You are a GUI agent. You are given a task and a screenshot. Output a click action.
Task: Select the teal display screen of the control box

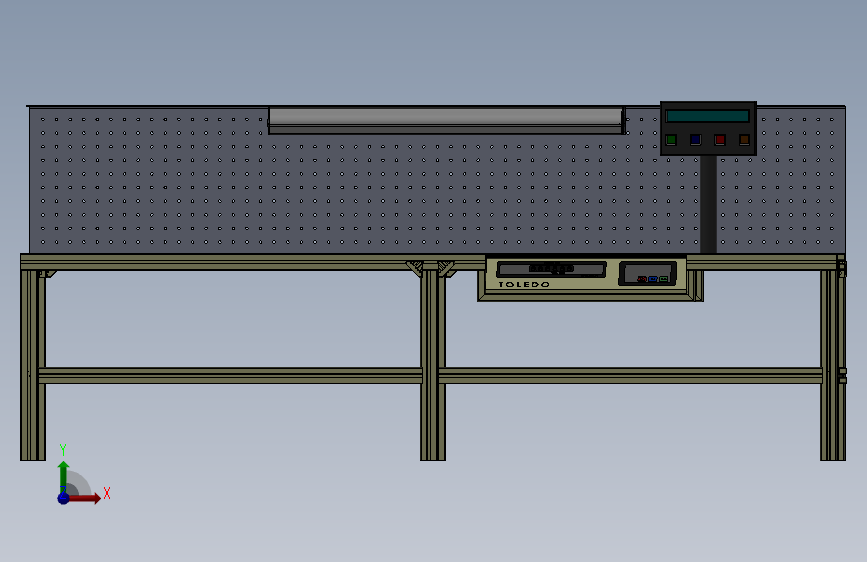708,116
